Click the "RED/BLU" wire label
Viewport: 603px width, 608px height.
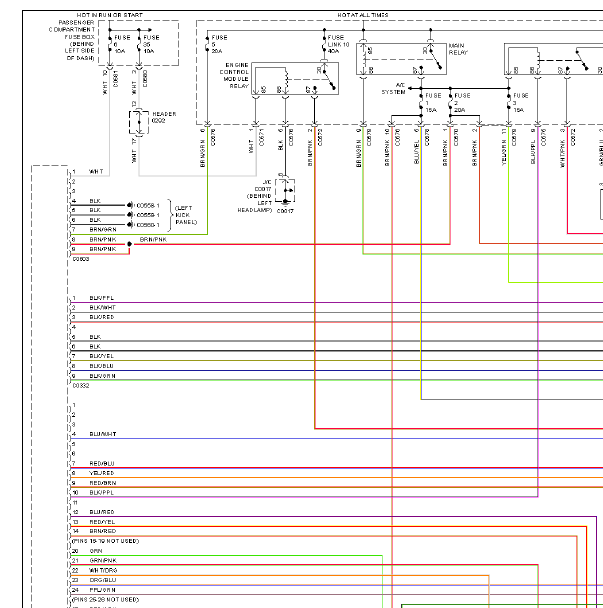102,463
